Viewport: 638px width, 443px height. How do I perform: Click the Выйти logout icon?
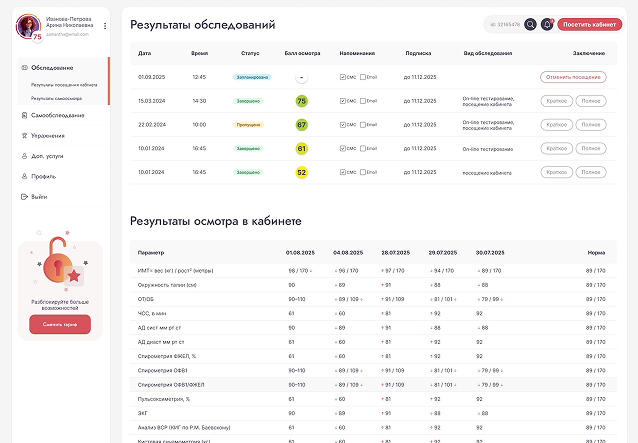[x=24, y=196]
